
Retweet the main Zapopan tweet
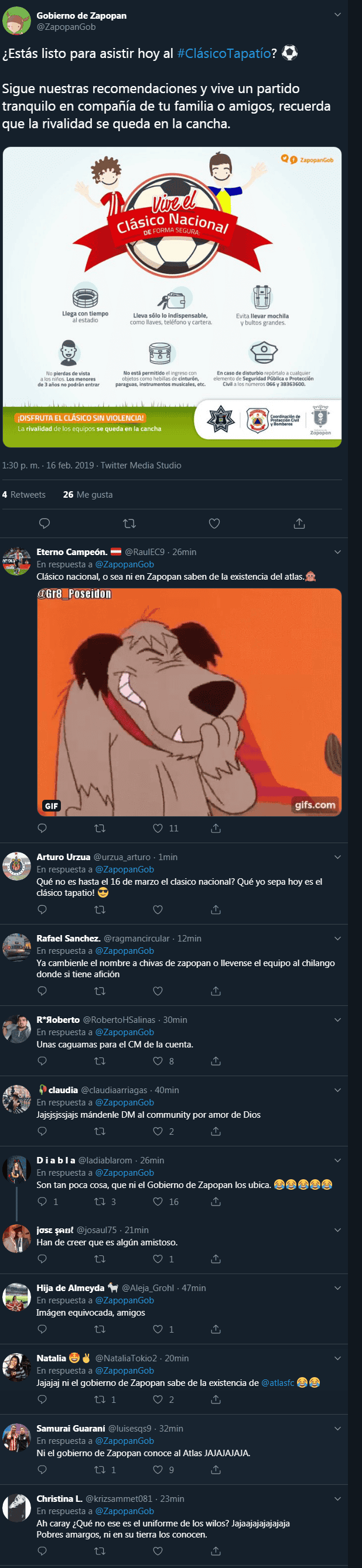pos(129,523)
